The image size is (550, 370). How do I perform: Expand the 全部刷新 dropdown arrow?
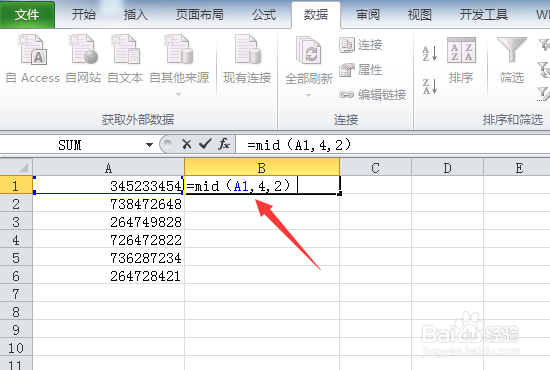(308, 95)
